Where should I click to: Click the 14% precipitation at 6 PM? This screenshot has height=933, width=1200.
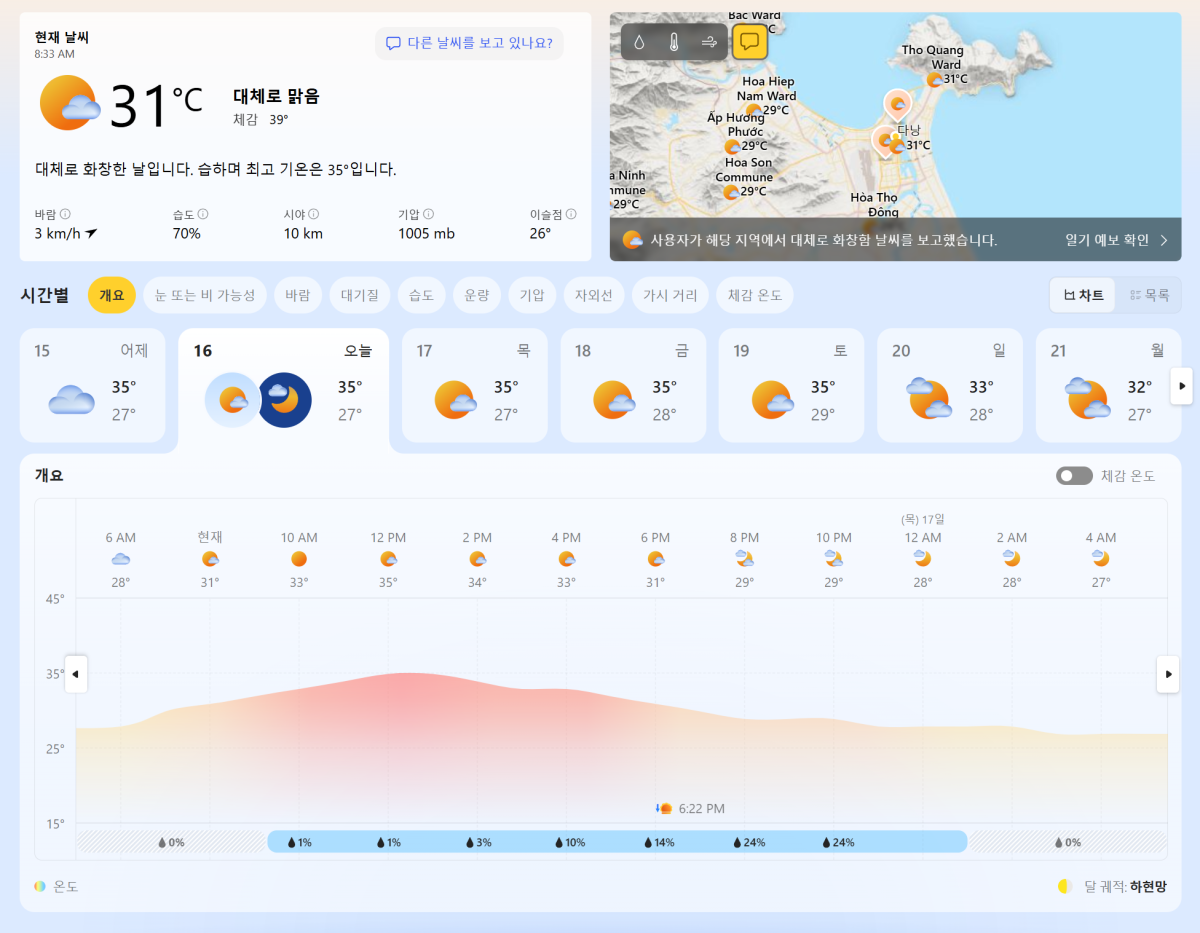[x=659, y=842]
